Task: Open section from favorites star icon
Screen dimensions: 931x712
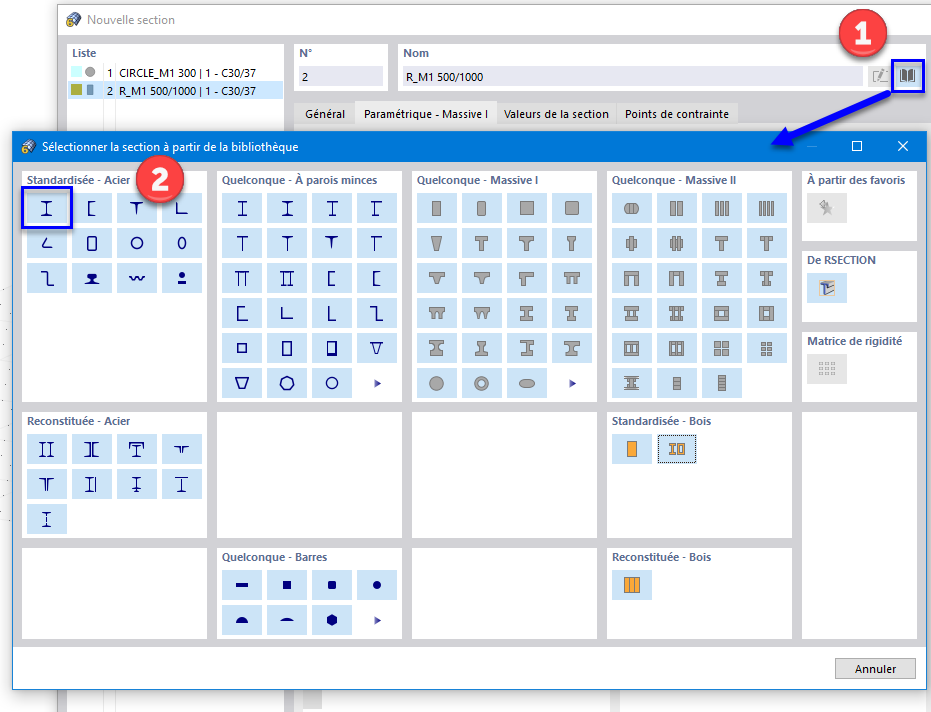Action: point(826,208)
